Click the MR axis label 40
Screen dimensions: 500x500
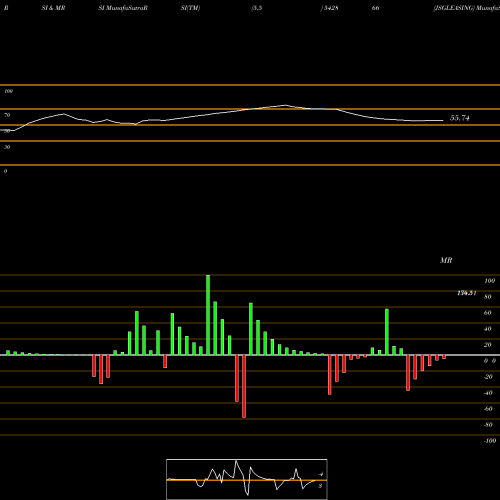click(x=488, y=329)
